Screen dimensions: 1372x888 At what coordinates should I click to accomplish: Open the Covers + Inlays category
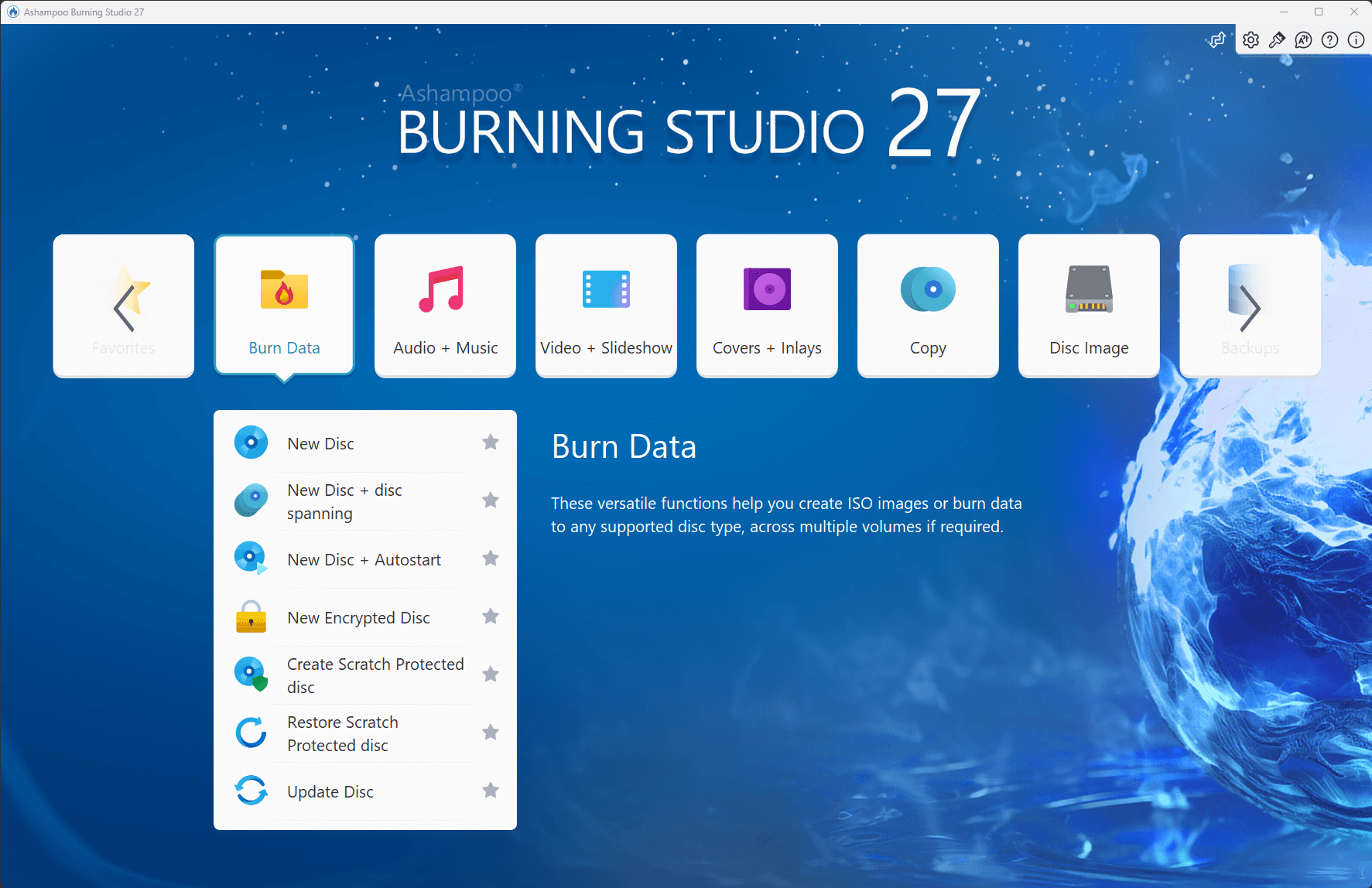pyautogui.click(x=766, y=306)
